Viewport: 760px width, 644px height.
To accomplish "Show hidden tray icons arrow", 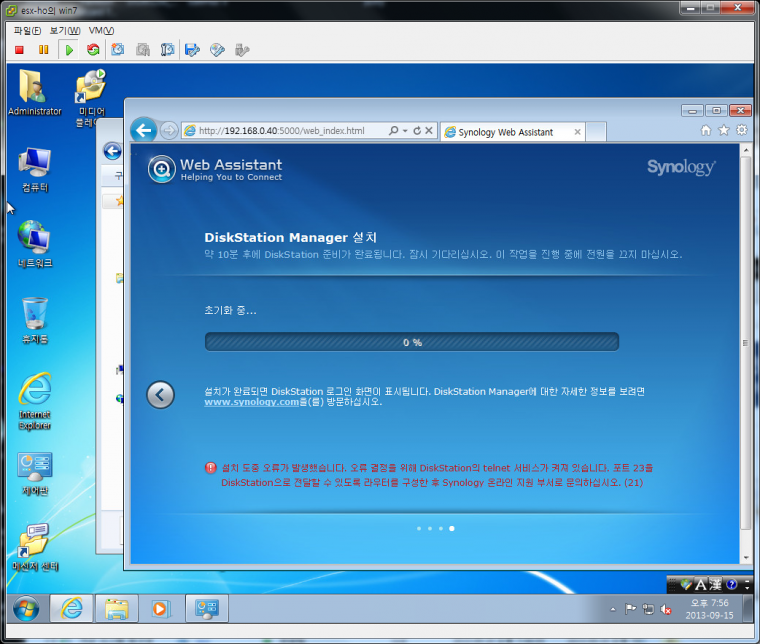I will (x=613, y=610).
